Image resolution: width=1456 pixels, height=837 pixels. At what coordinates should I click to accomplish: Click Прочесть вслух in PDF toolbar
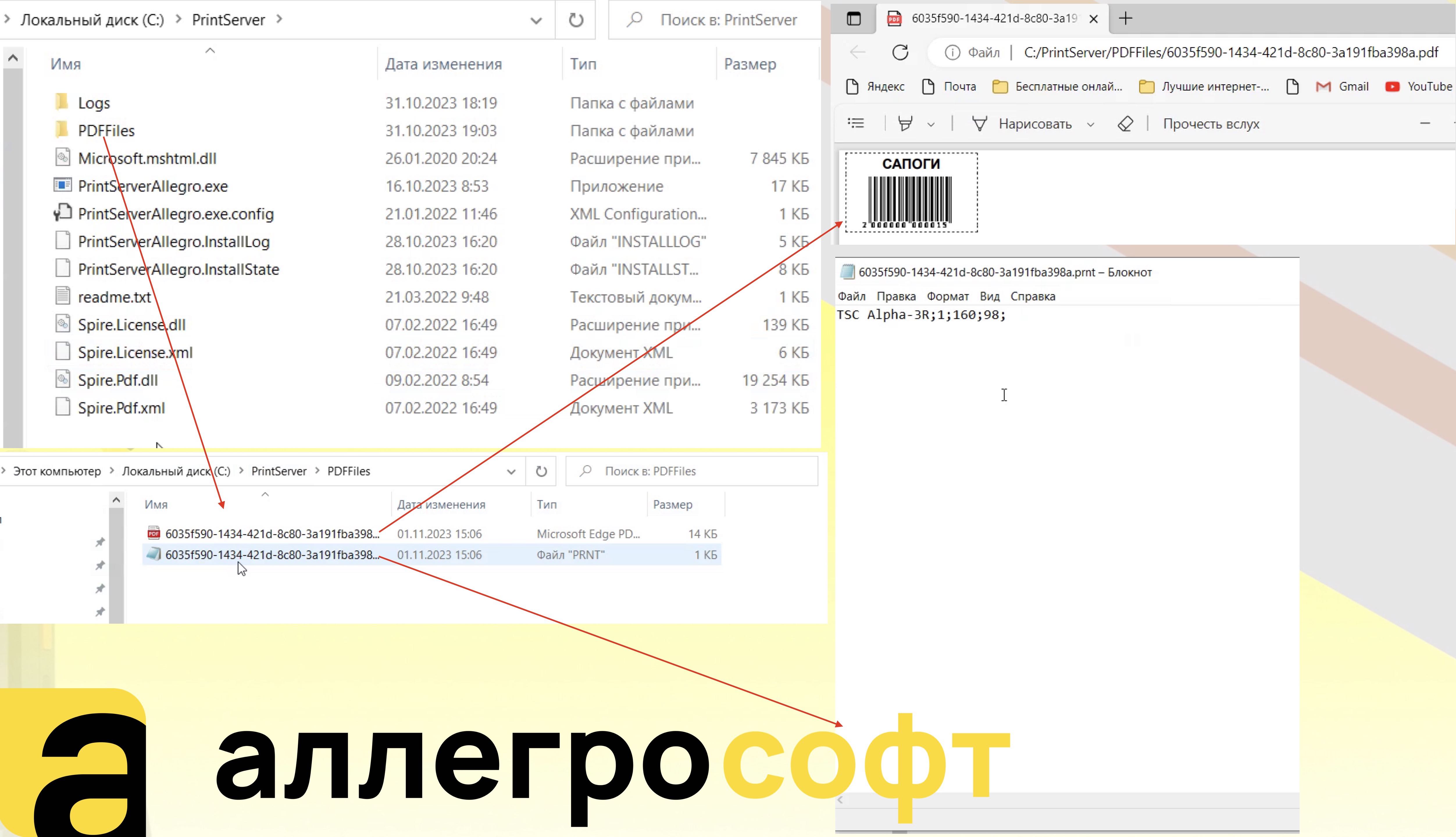click(1211, 124)
